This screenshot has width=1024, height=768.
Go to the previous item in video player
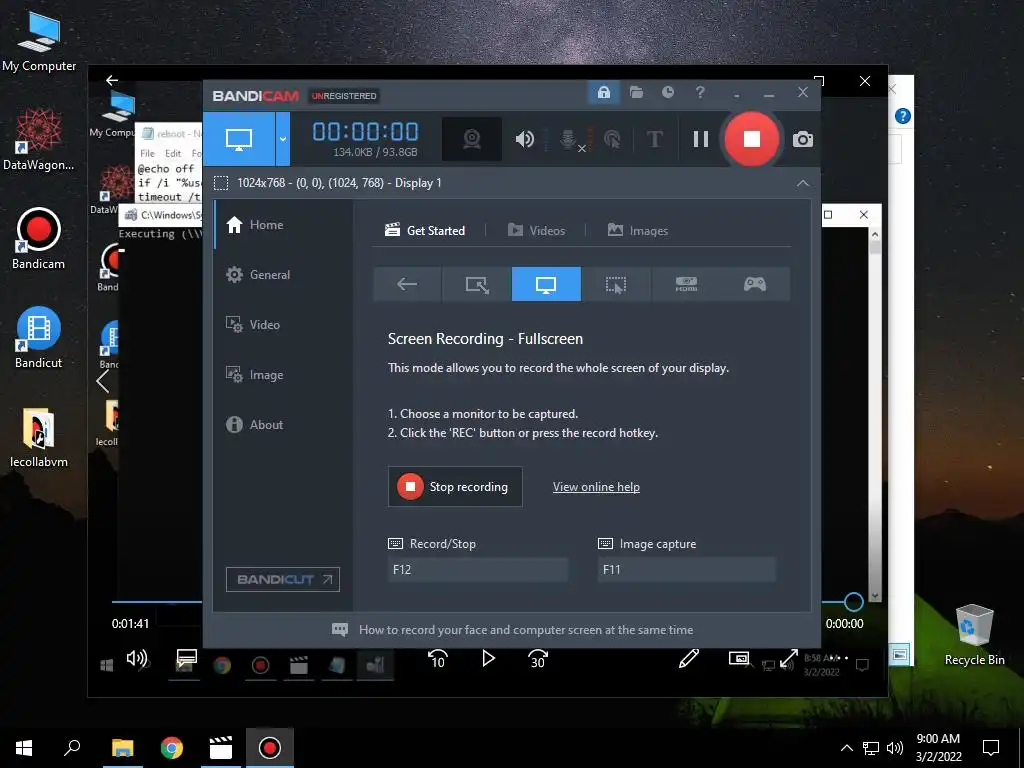point(103,381)
